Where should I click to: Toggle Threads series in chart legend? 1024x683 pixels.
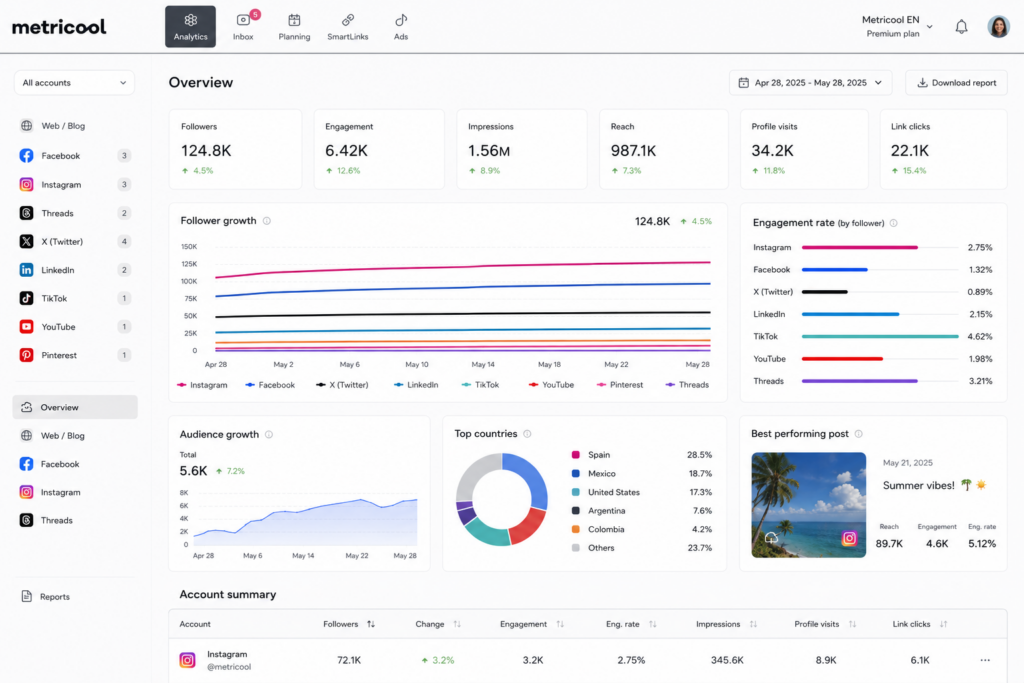pos(687,385)
